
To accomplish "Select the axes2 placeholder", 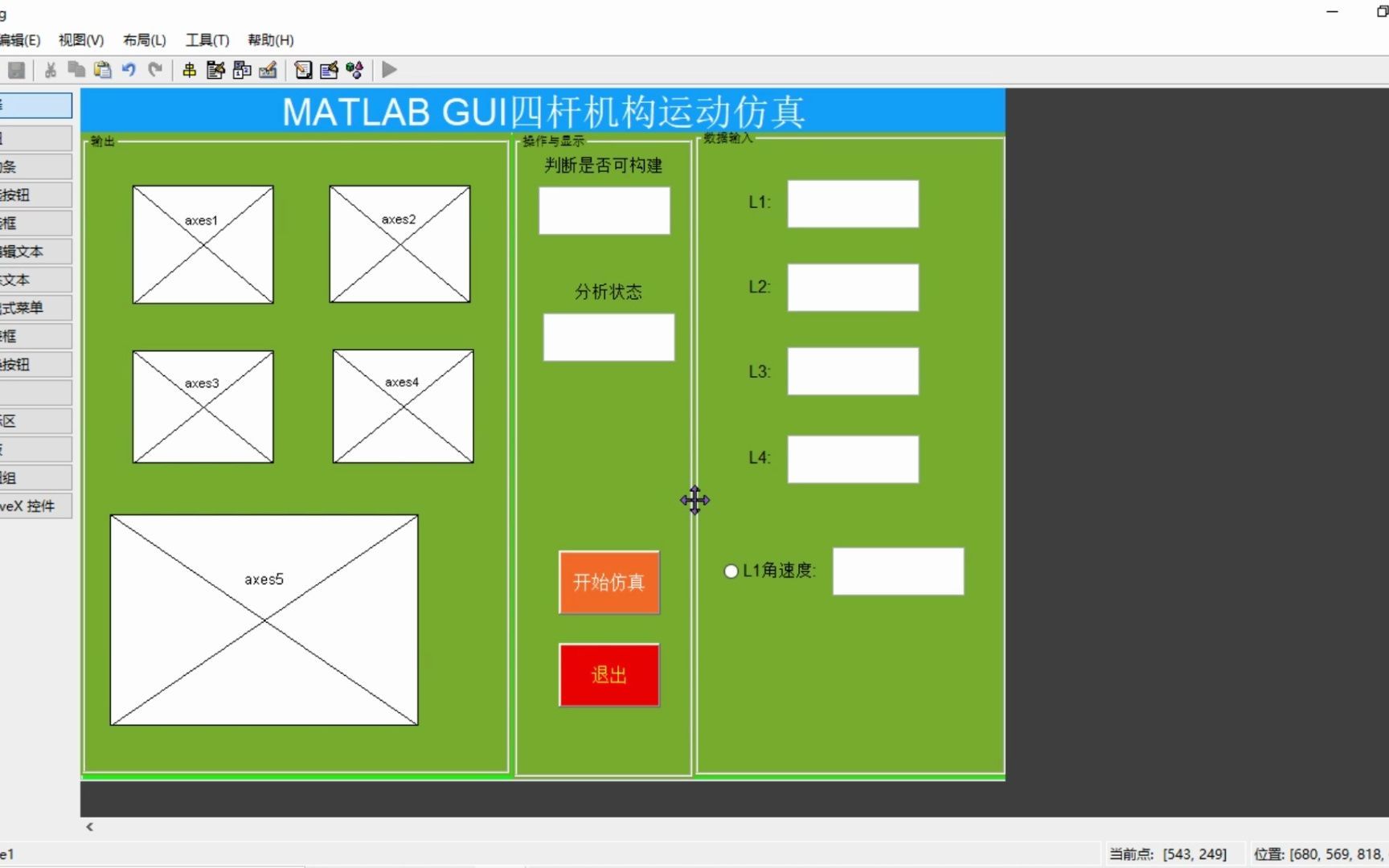I will point(399,244).
